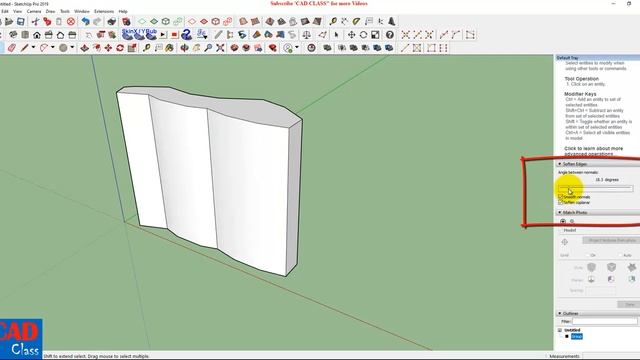This screenshot has width=640, height=360.
Task: Open the user account icon dropdown arrow
Action: [297, 48]
